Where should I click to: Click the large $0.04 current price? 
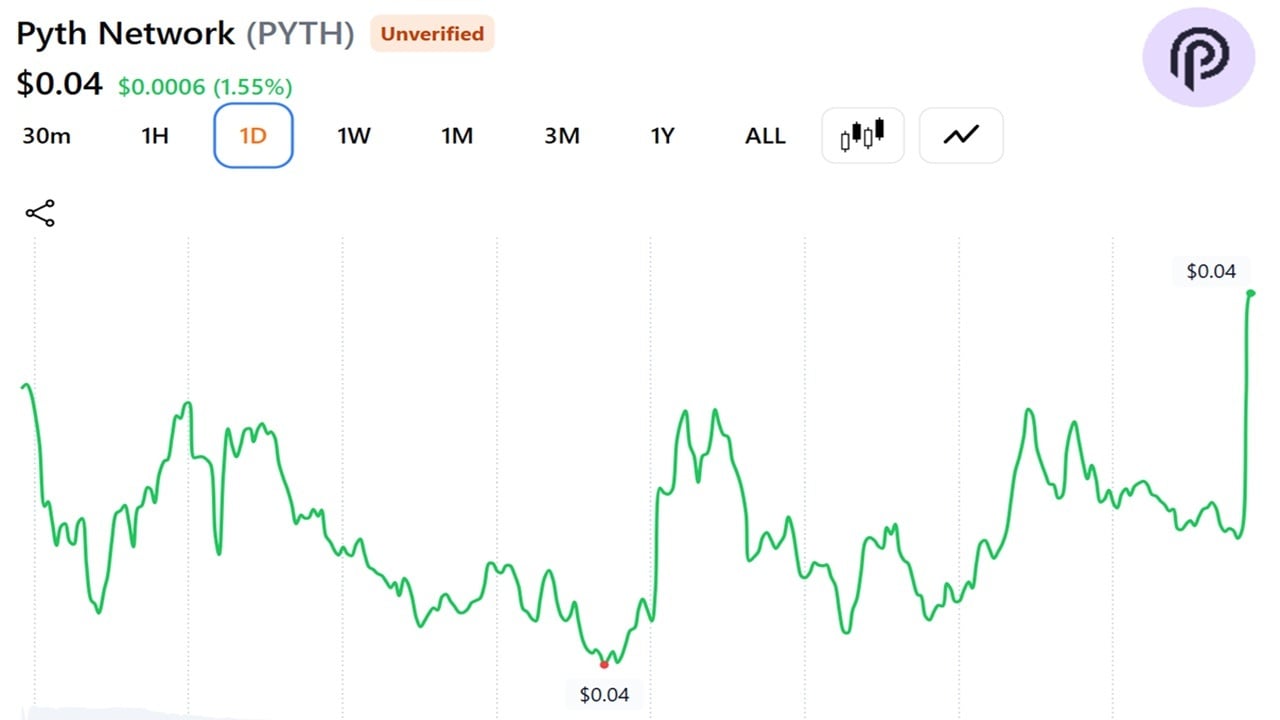(59, 83)
